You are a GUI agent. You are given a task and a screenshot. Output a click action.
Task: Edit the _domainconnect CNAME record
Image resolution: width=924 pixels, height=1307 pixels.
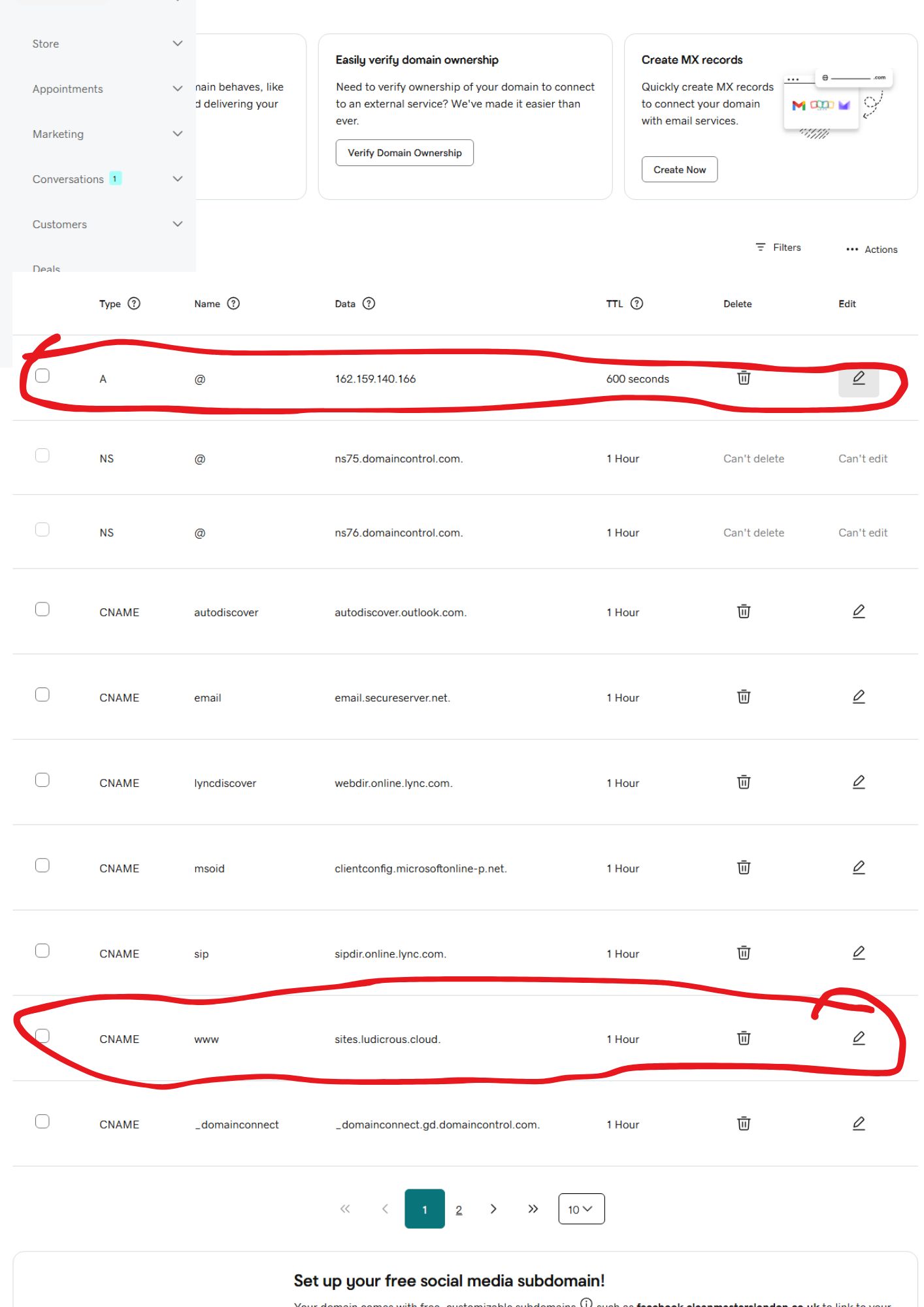tap(859, 1123)
